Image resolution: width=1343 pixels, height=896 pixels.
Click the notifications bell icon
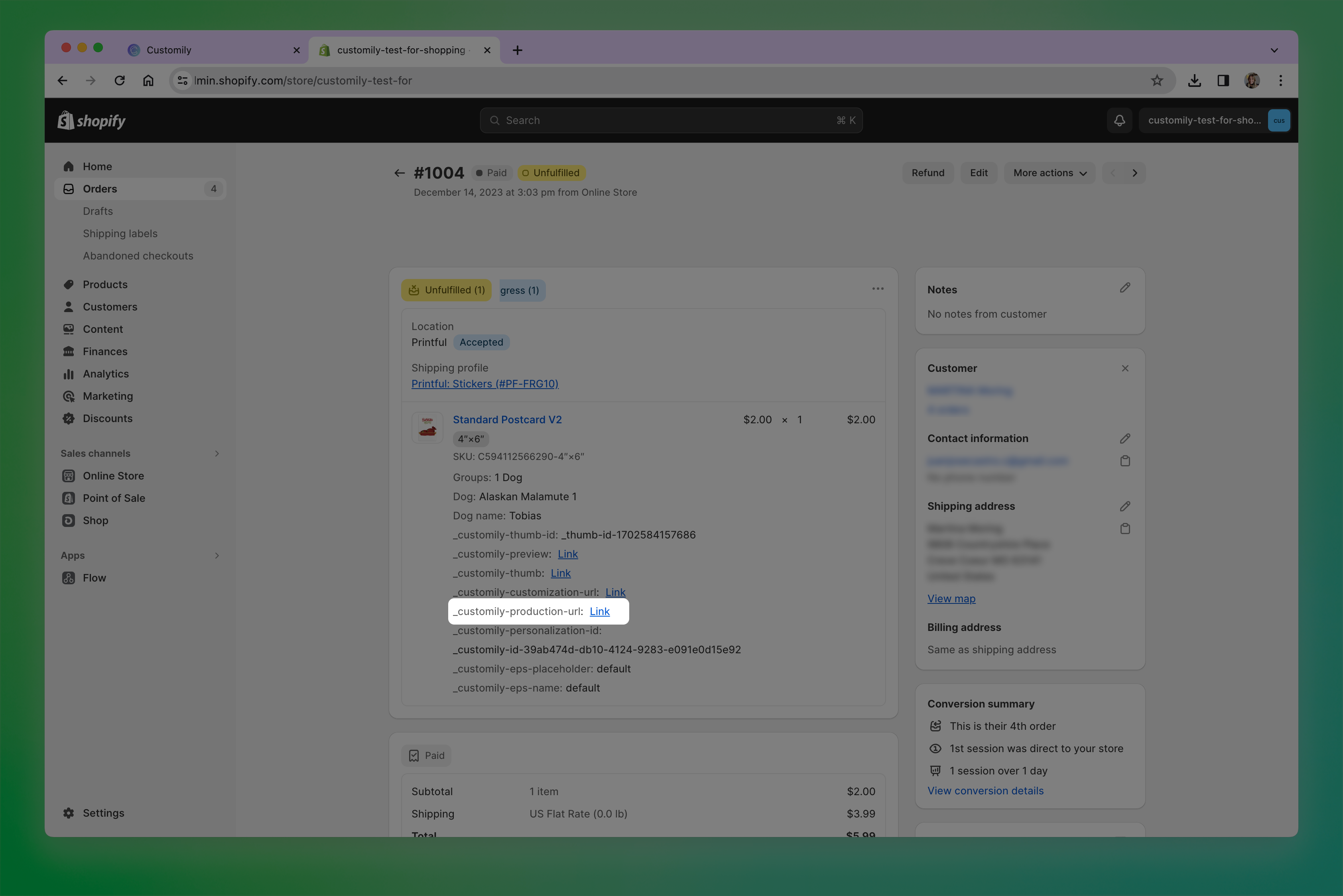coord(1119,121)
